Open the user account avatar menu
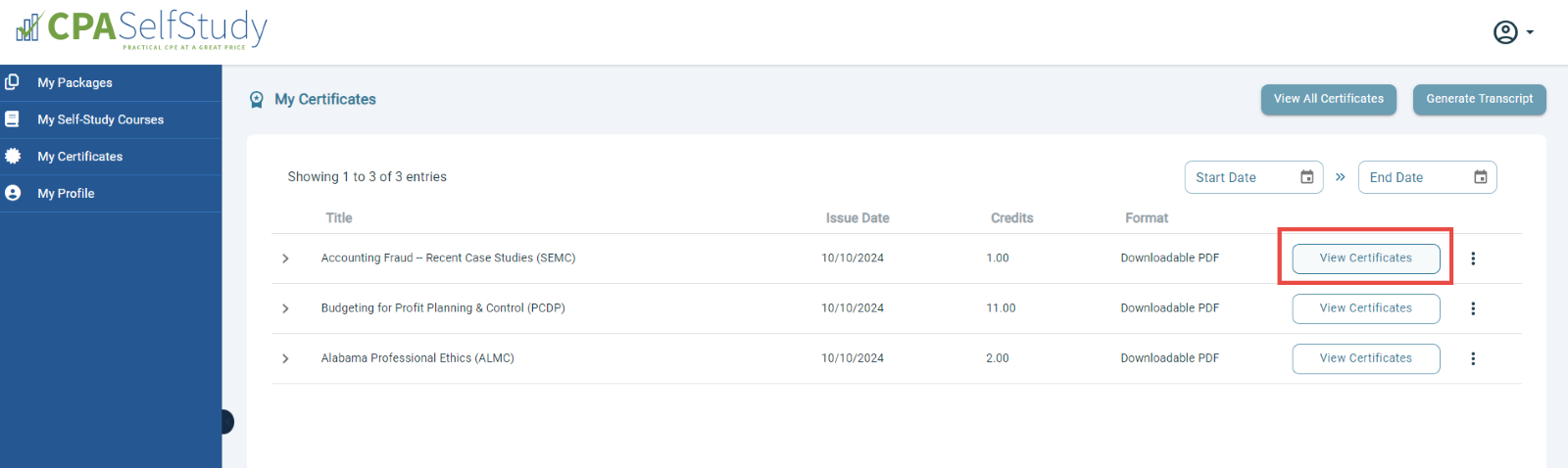 point(1505,32)
